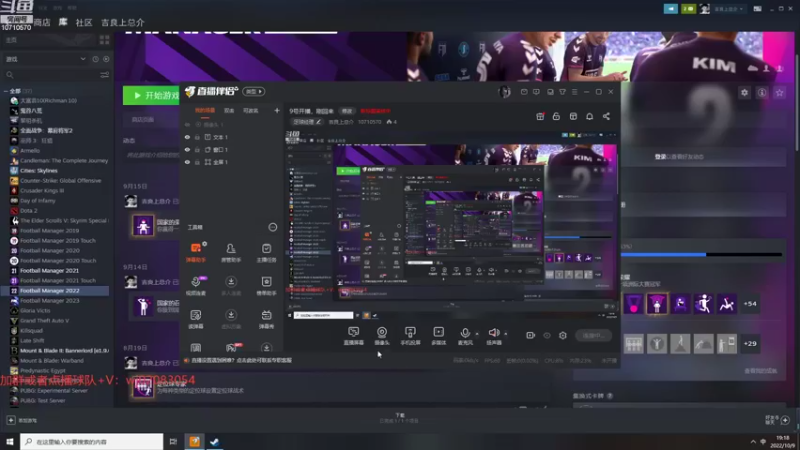Toggle visibility of 全屏 1 source
Screen dimensions: 800x450
187,162
